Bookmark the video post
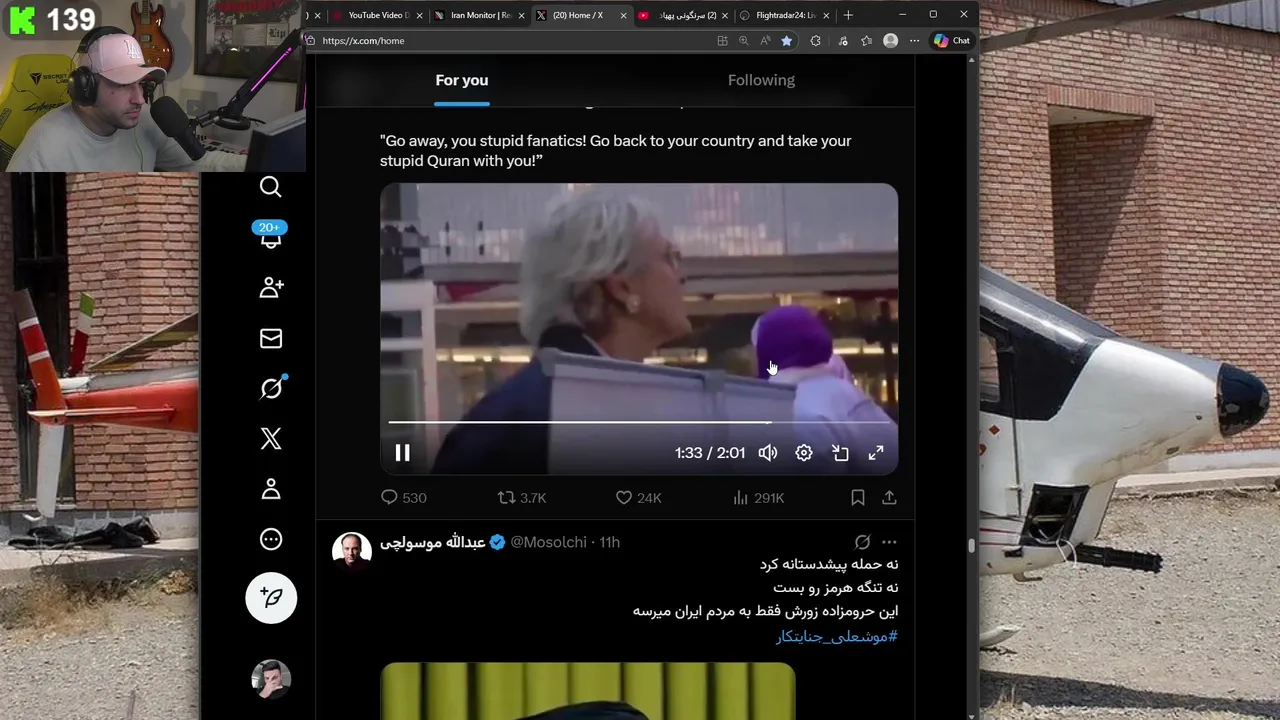This screenshot has width=1280, height=720. (x=857, y=497)
